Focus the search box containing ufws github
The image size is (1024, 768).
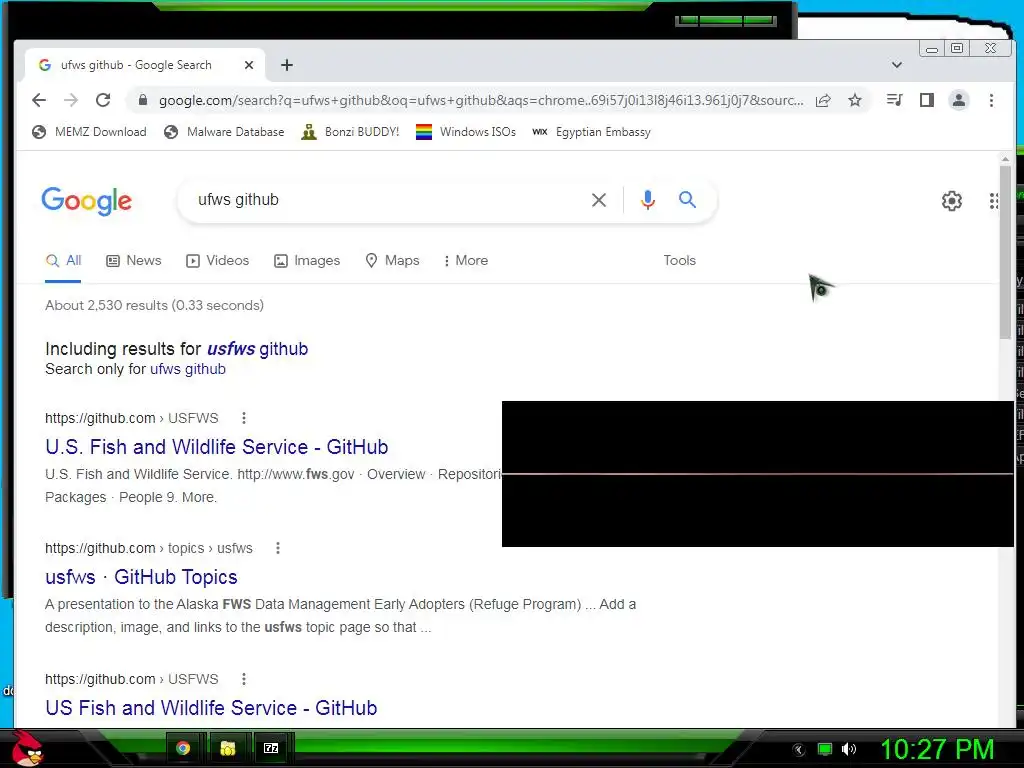tap(385, 200)
